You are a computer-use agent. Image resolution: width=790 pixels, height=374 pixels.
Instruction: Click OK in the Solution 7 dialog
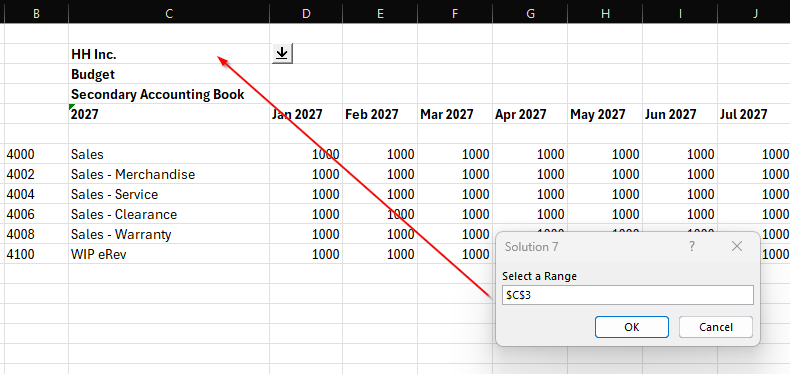point(632,327)
